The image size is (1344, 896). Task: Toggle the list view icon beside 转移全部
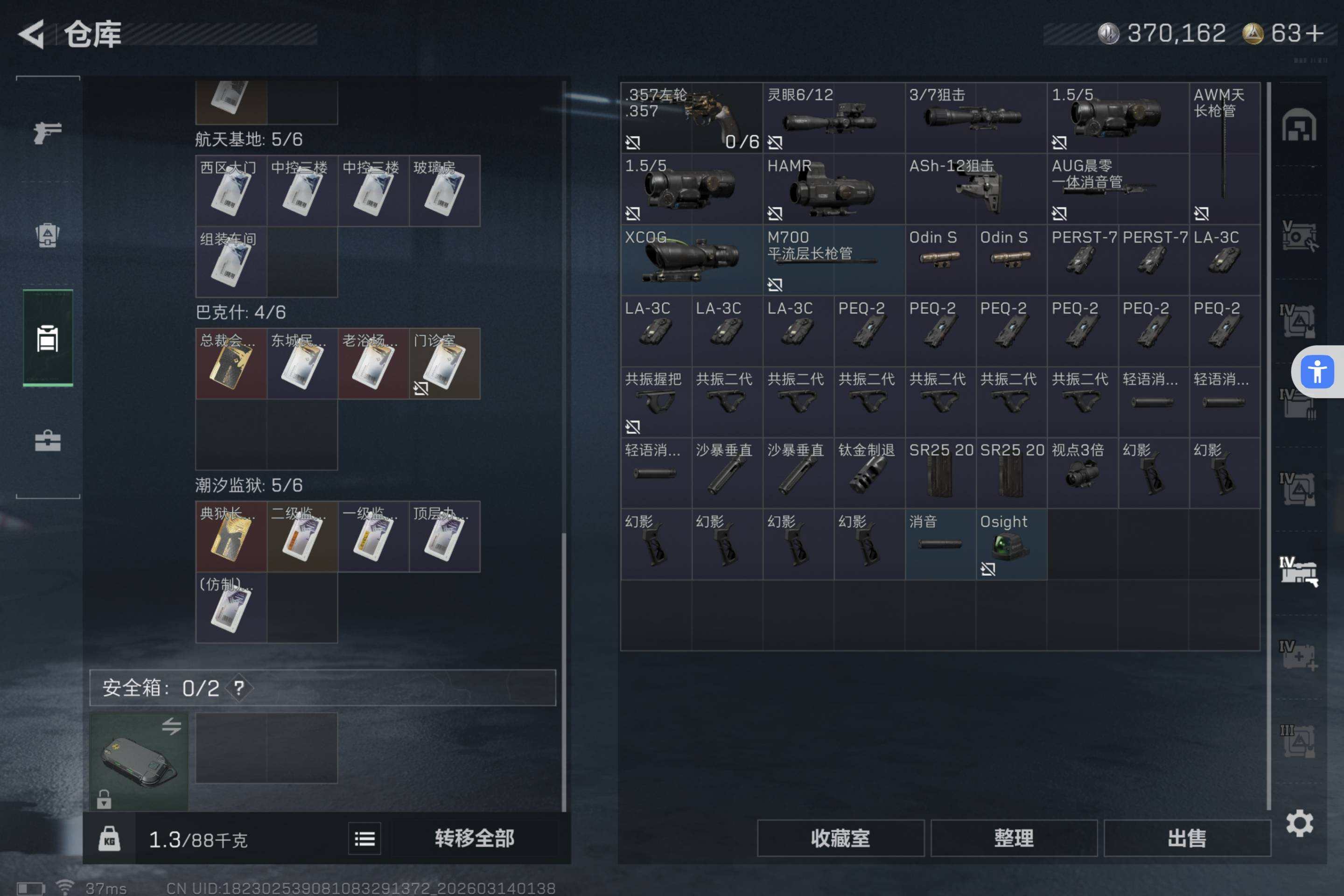(x=364, y=838)
